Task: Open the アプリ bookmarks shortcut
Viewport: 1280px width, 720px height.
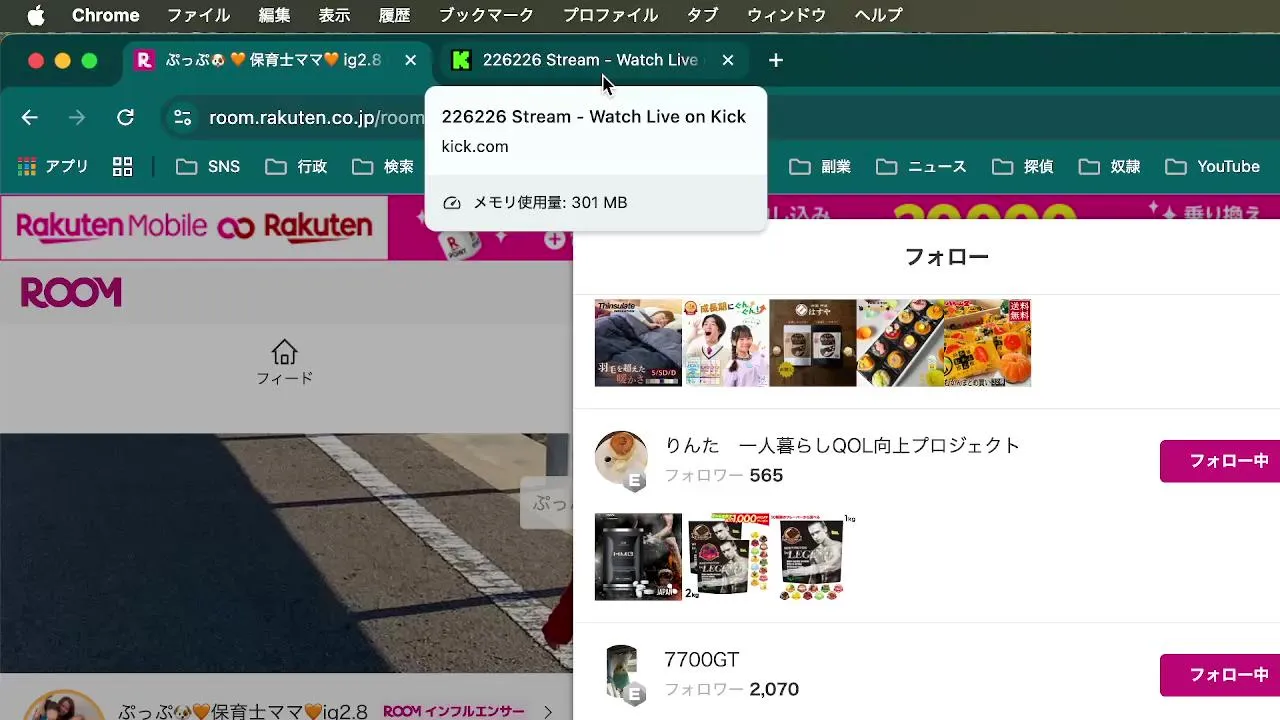Action: [53, 167]
